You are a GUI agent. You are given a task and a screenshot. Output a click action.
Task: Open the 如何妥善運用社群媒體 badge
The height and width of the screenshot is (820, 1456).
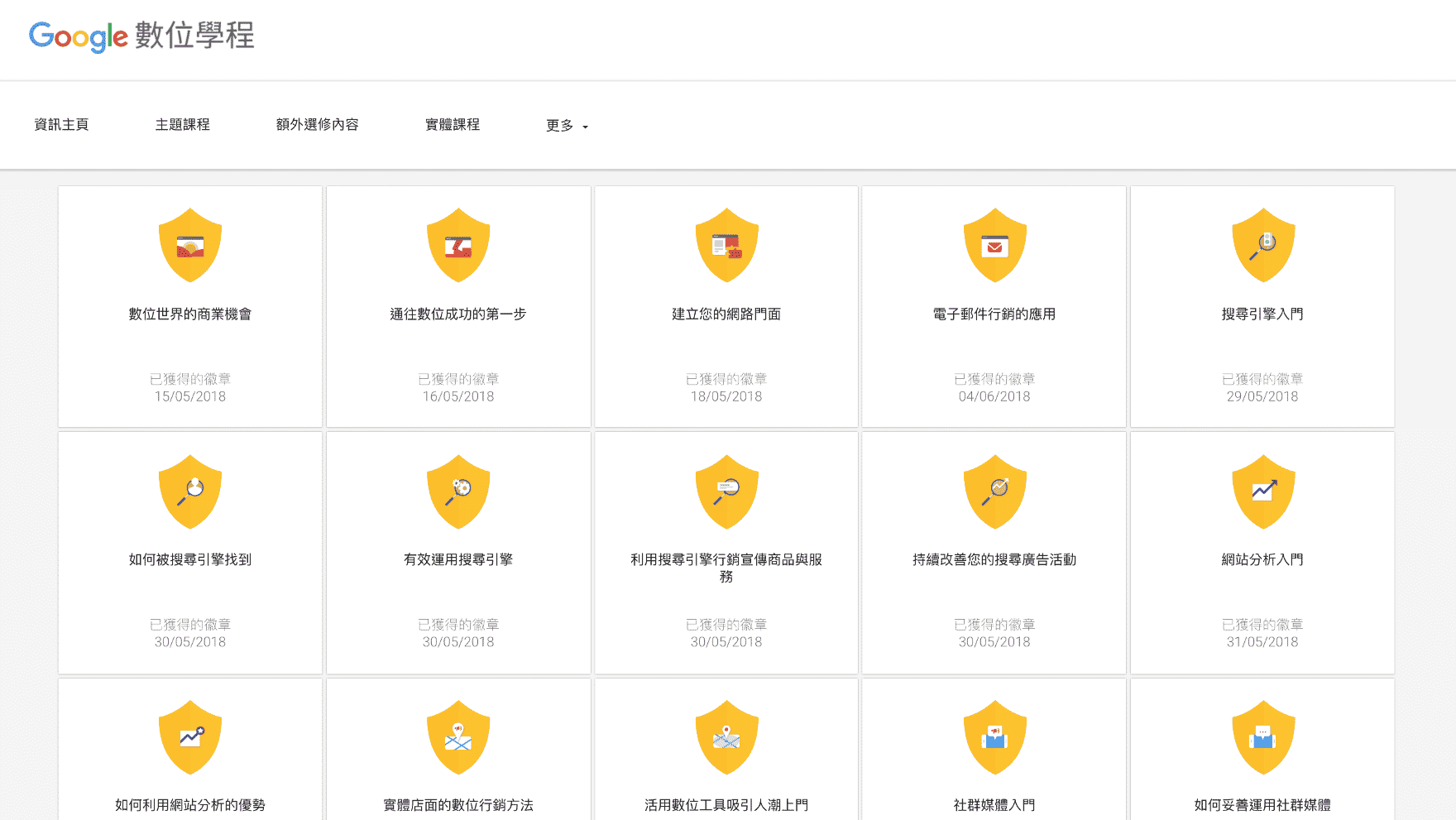[1262, 737]
